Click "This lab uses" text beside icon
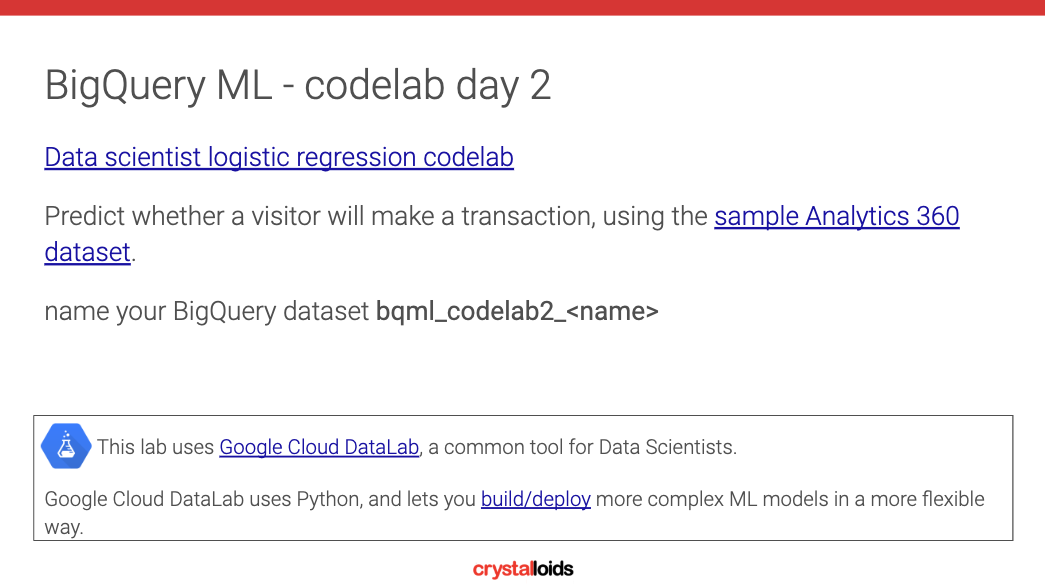Image resolution: width=1045 pixels, height=584 pixels. 155,447
